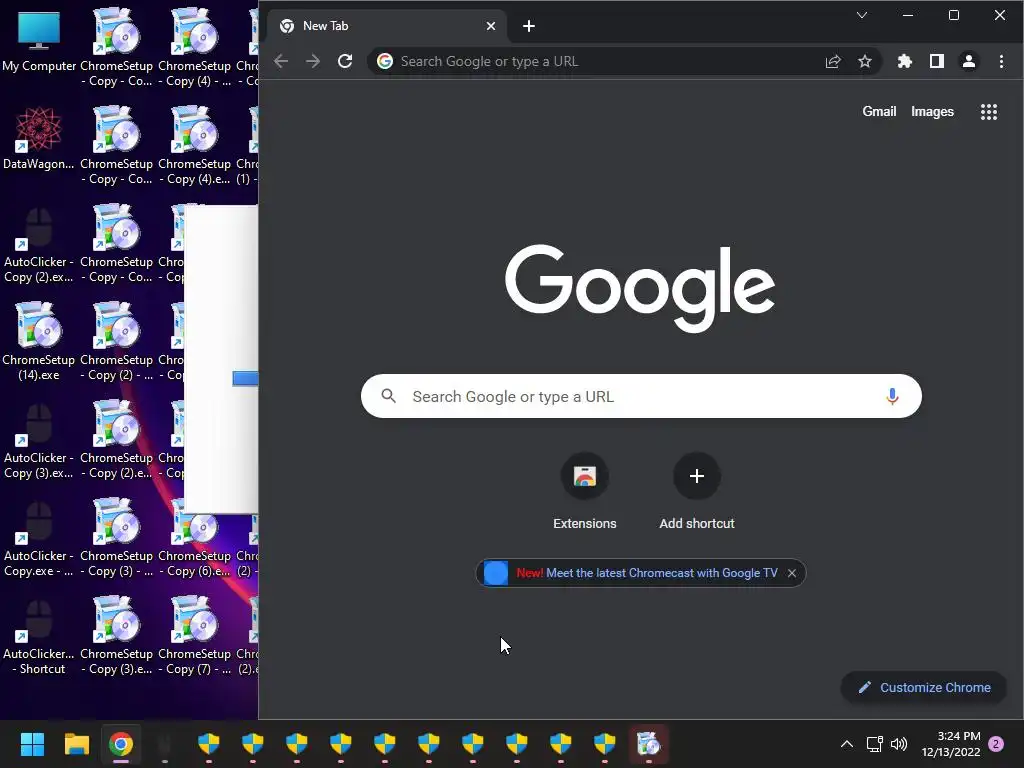Open the notification badge showing 2
The width and height of the screenshot is (1024, 768).
[996, 744]
